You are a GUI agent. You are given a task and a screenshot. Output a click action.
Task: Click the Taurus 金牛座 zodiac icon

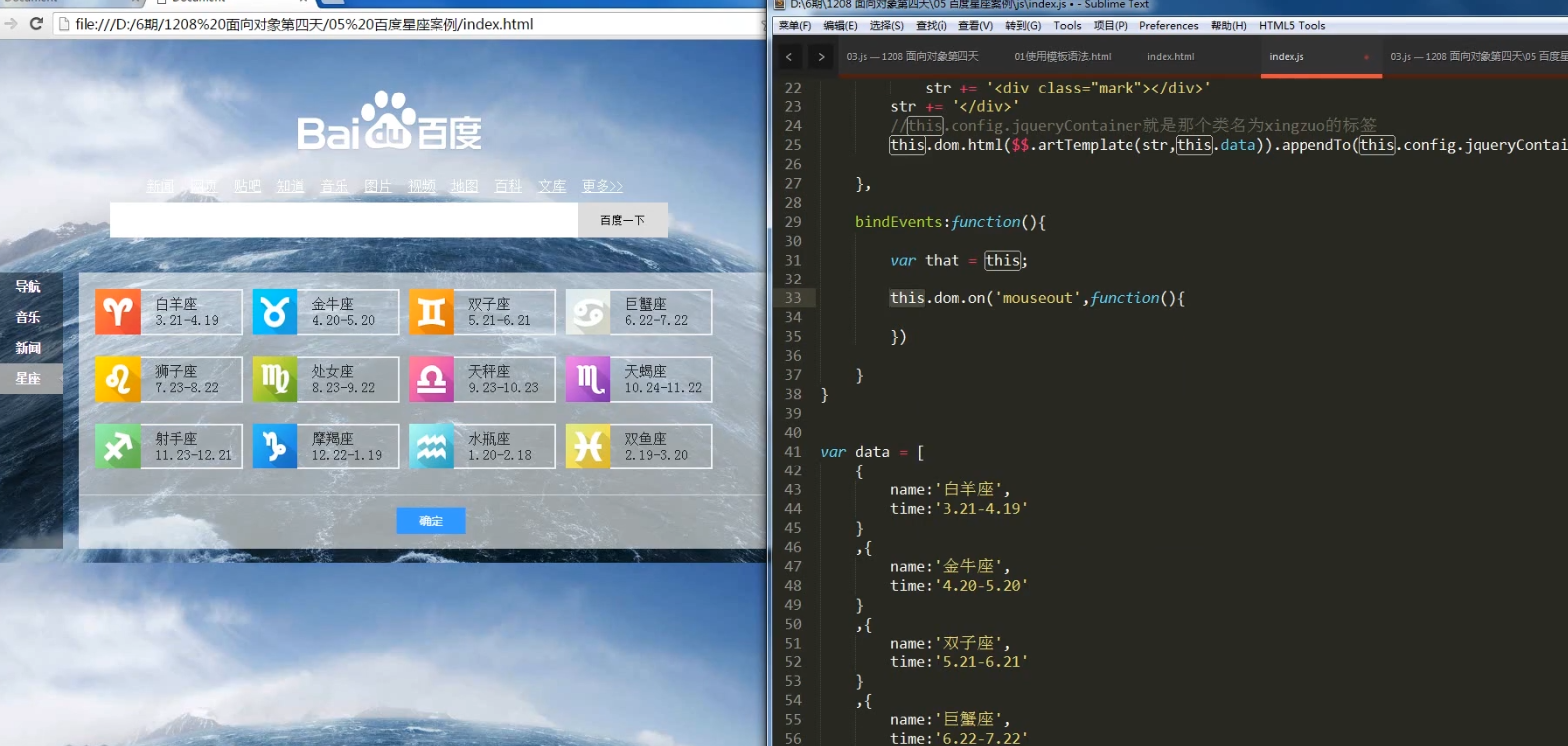(275, 312)
